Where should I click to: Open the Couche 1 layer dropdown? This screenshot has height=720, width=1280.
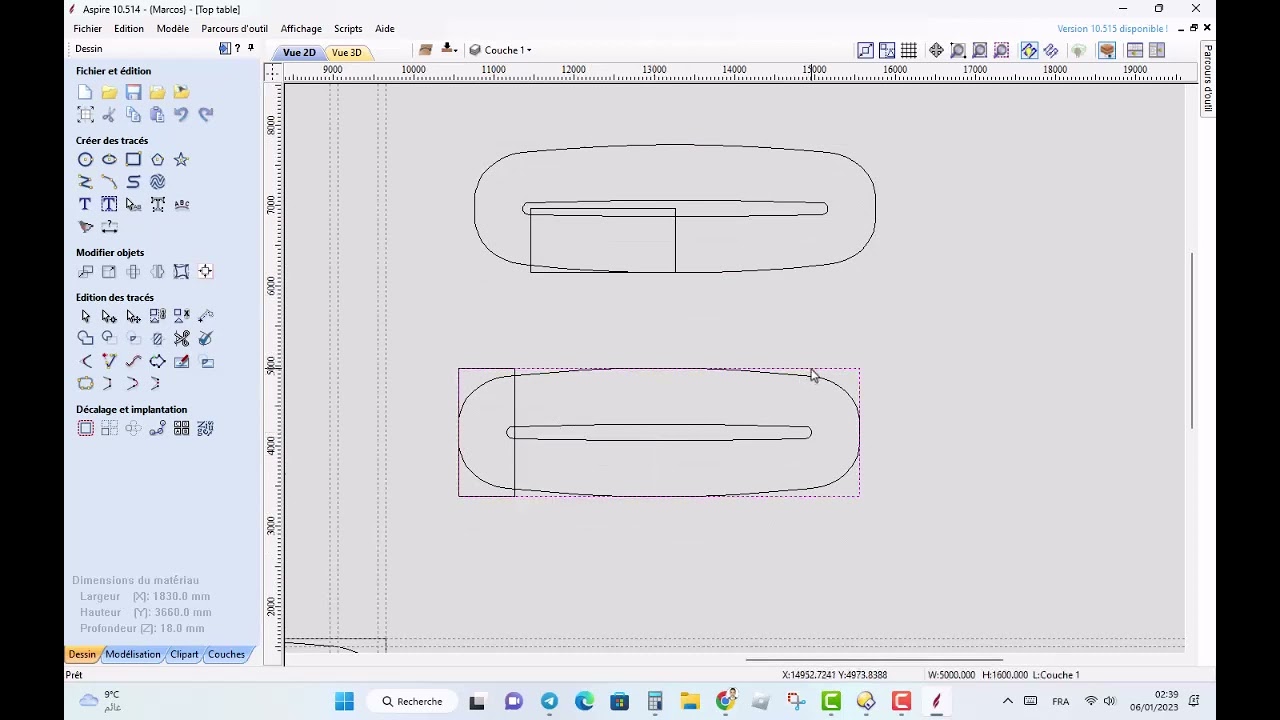501,50
